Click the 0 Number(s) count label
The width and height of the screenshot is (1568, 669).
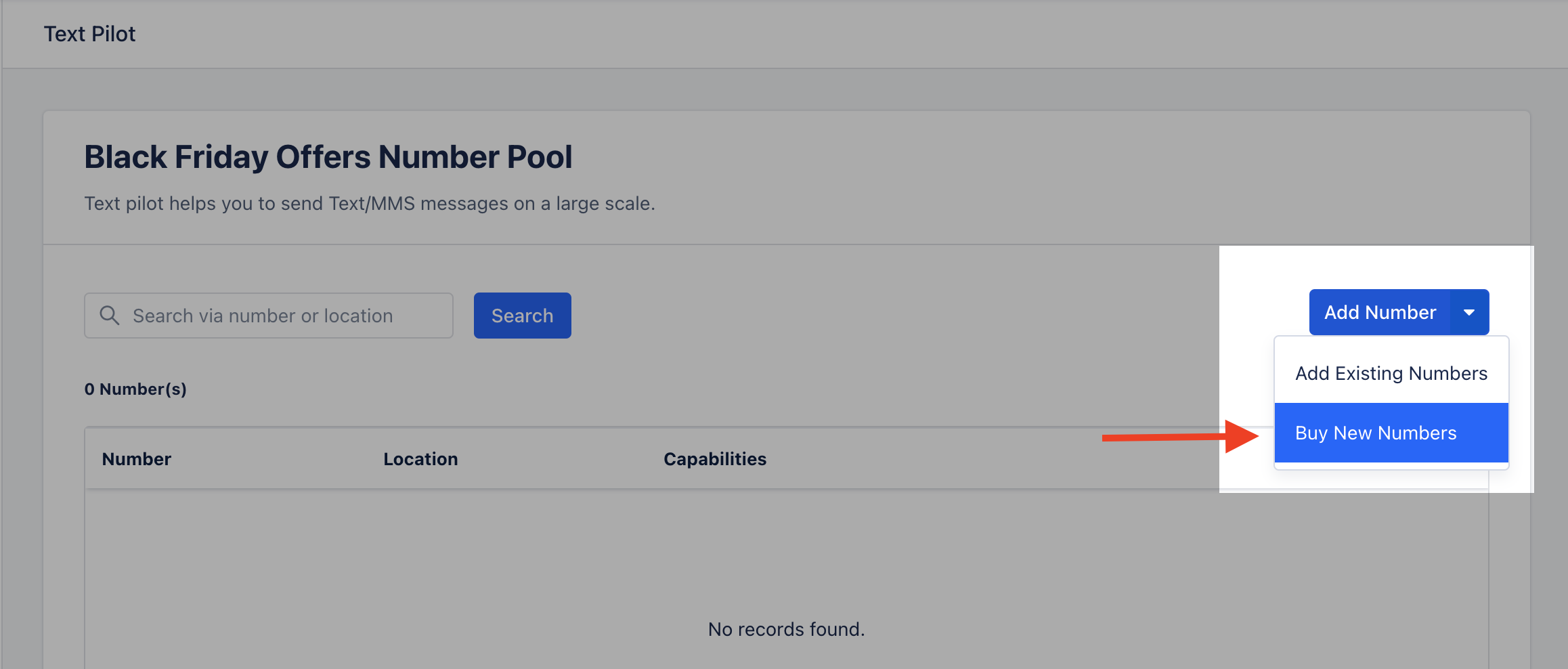coord(135,389)
